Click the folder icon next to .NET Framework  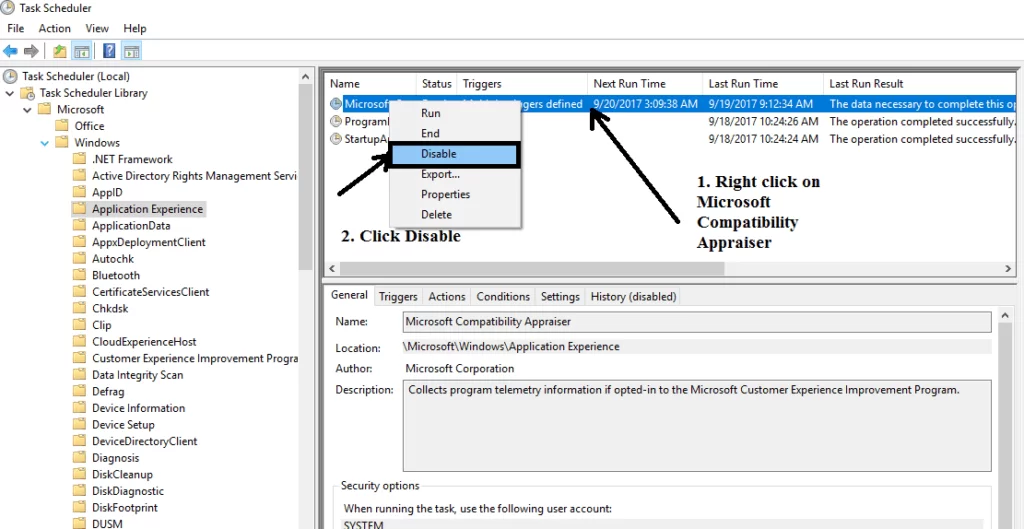[80, 159]
